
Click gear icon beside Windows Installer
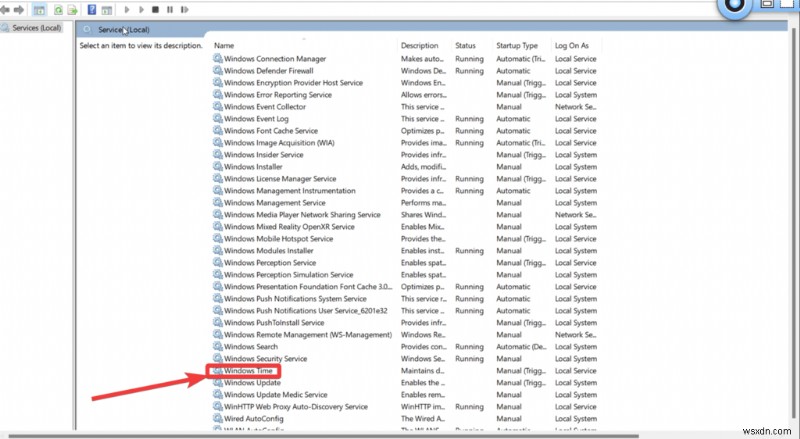click(x=218, y=166)
